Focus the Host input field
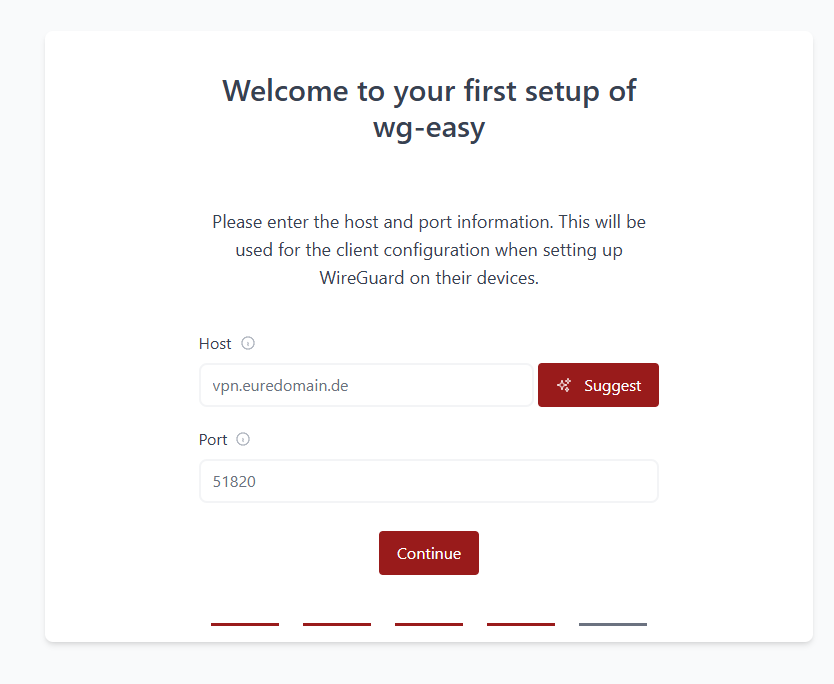This screenshot has width=834, height=684. point(366,385)
